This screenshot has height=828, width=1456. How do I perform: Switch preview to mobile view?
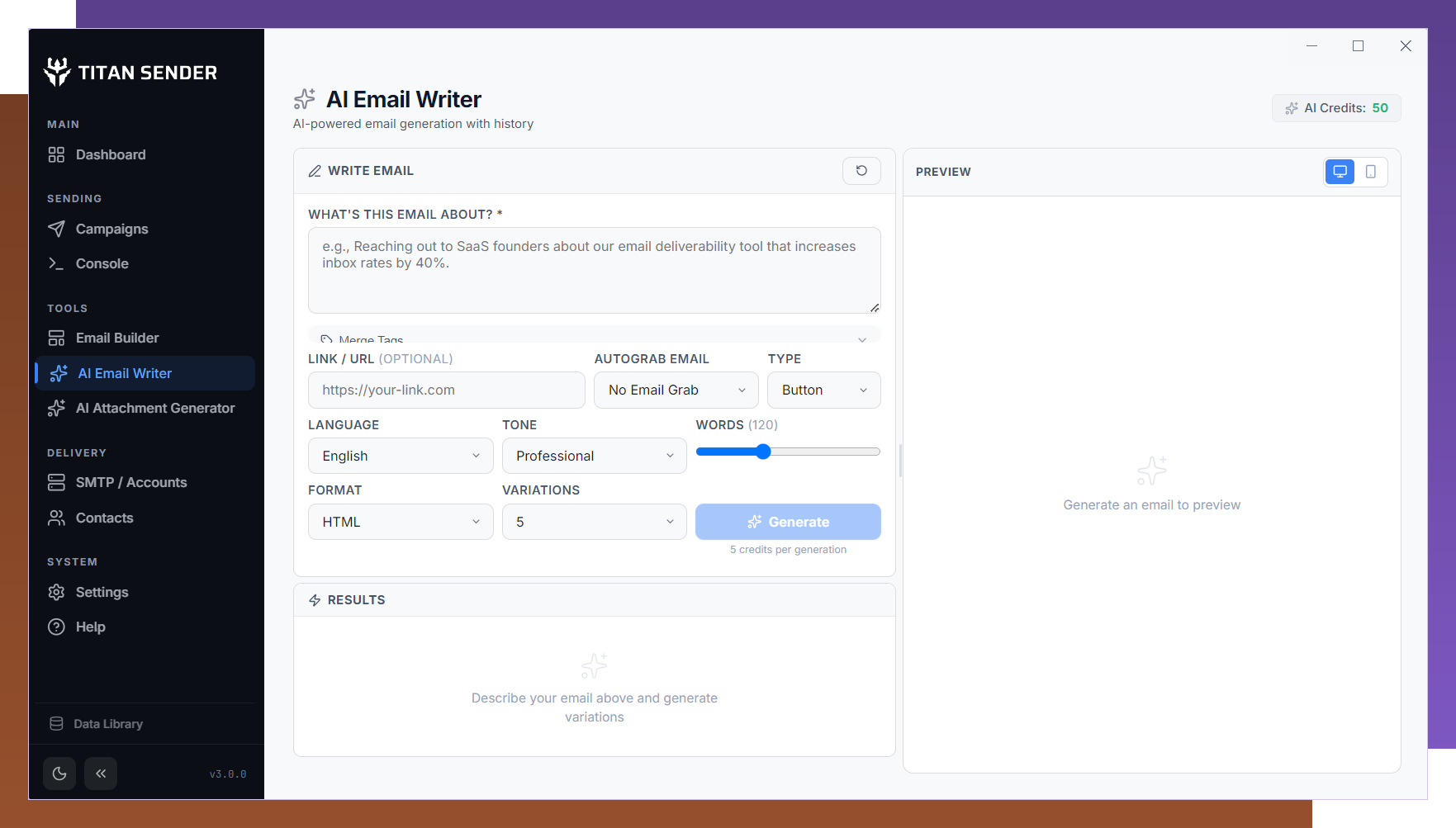tap(1371, 172)
